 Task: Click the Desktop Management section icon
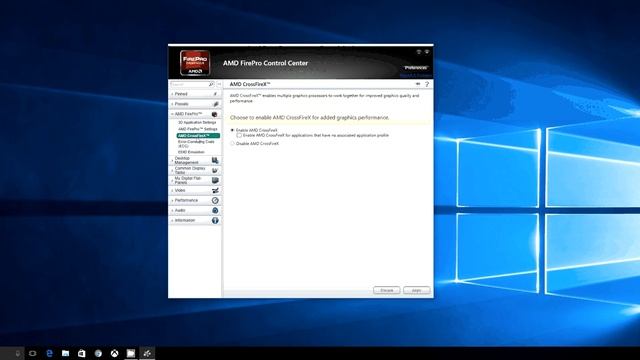click(x=215, y=160)
